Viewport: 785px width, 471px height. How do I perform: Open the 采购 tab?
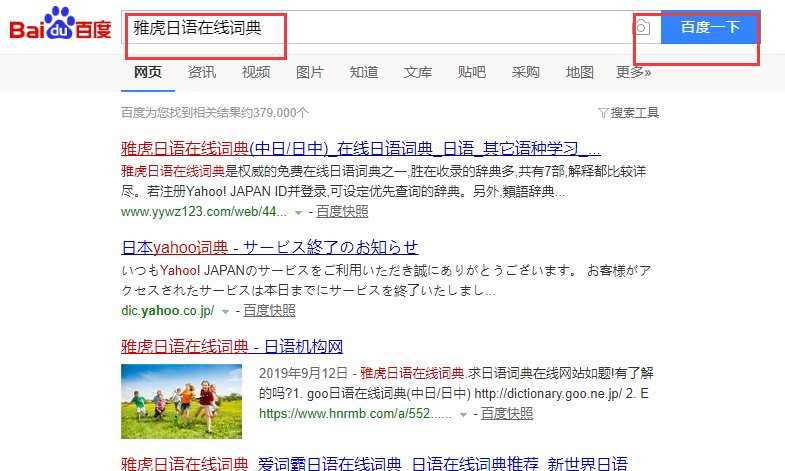[x=526, y=72]
